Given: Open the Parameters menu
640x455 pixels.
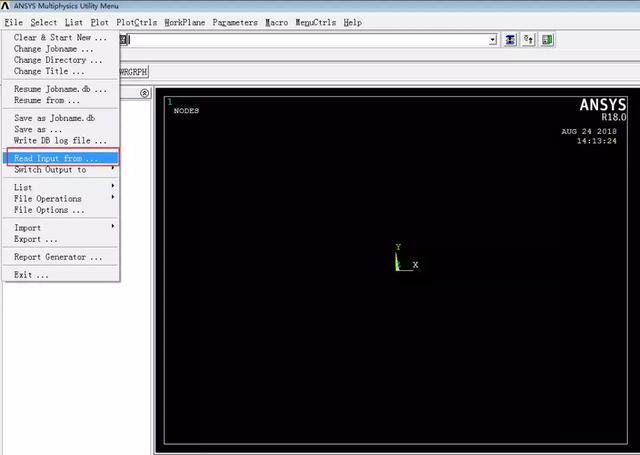Looking at the screenshot, I should [x=235, y=22].
